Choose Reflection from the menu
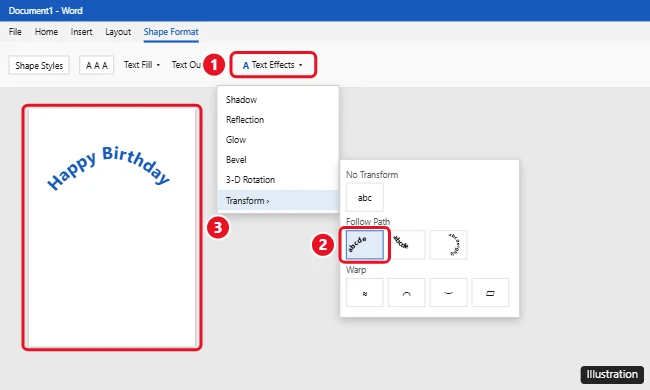Screen dimensions: 650x390 278,120
